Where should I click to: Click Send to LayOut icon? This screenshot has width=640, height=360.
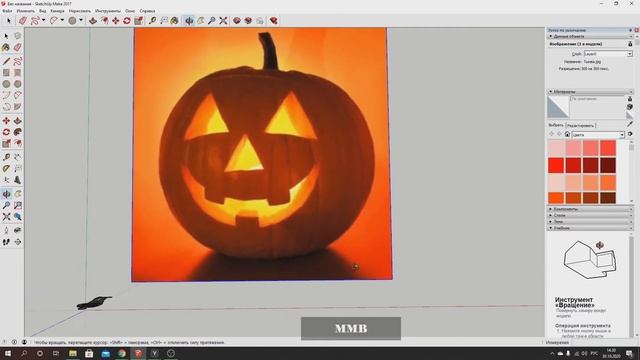tap(260, 20)
